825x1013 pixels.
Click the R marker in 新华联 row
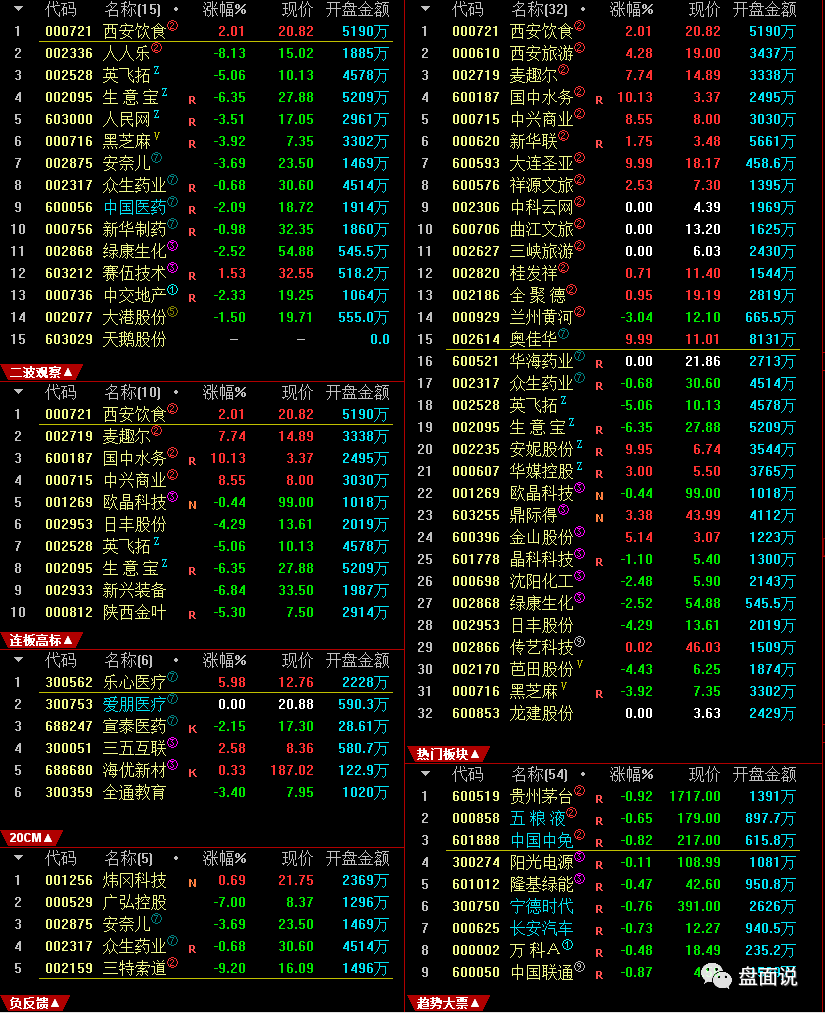point(599,144)
